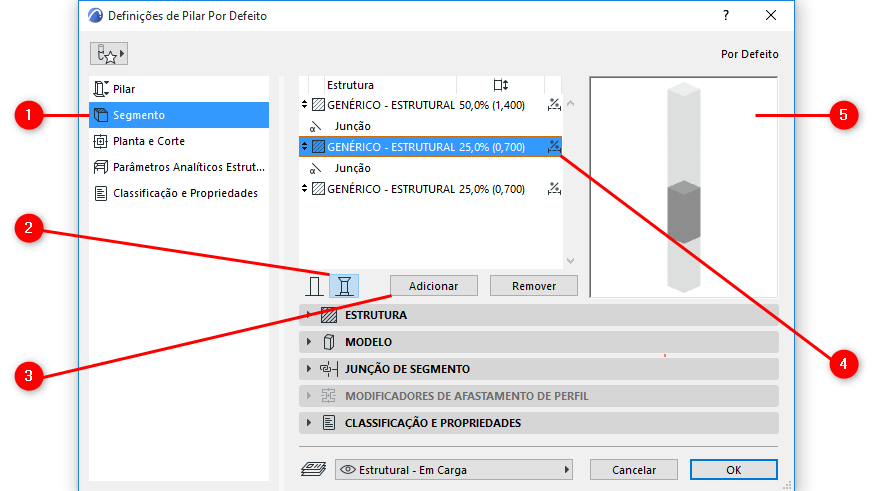Click the help question mark
The height and width of the screenshot is (491, 873).
point(726,16)
